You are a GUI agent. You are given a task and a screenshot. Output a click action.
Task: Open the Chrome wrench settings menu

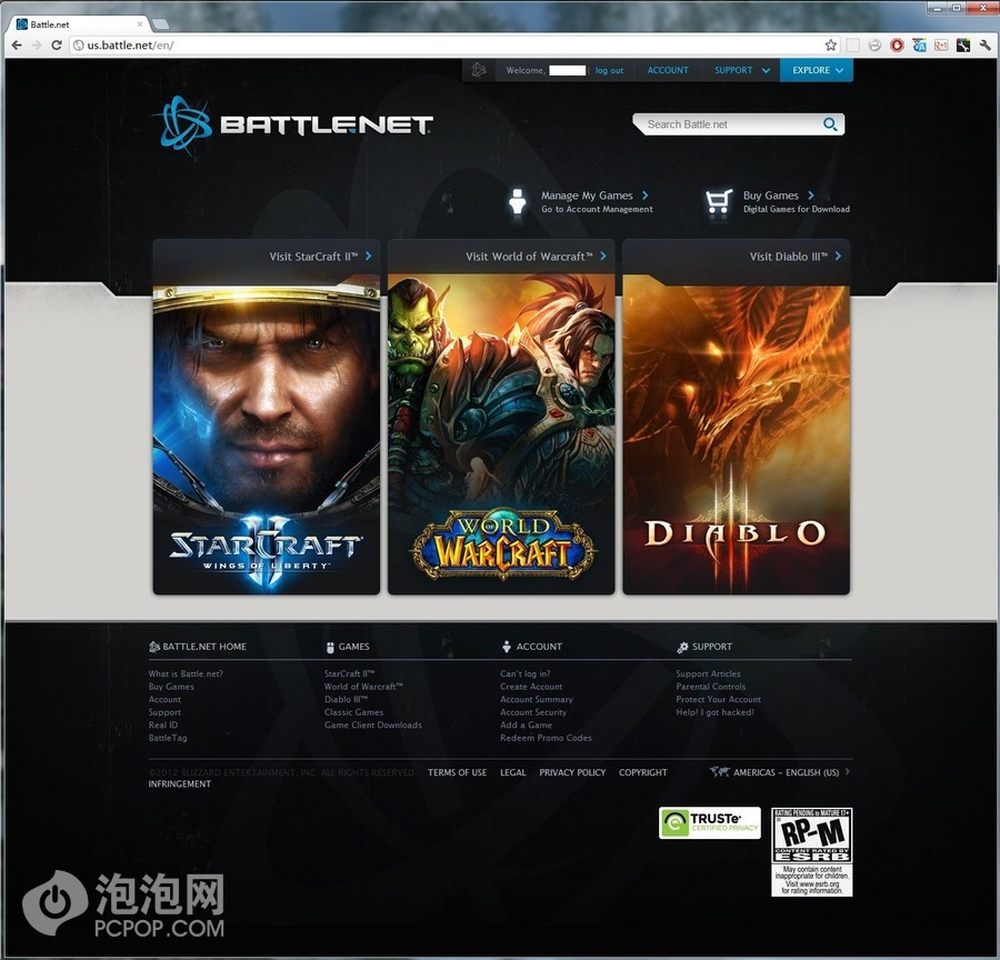[x=985, y=45]
